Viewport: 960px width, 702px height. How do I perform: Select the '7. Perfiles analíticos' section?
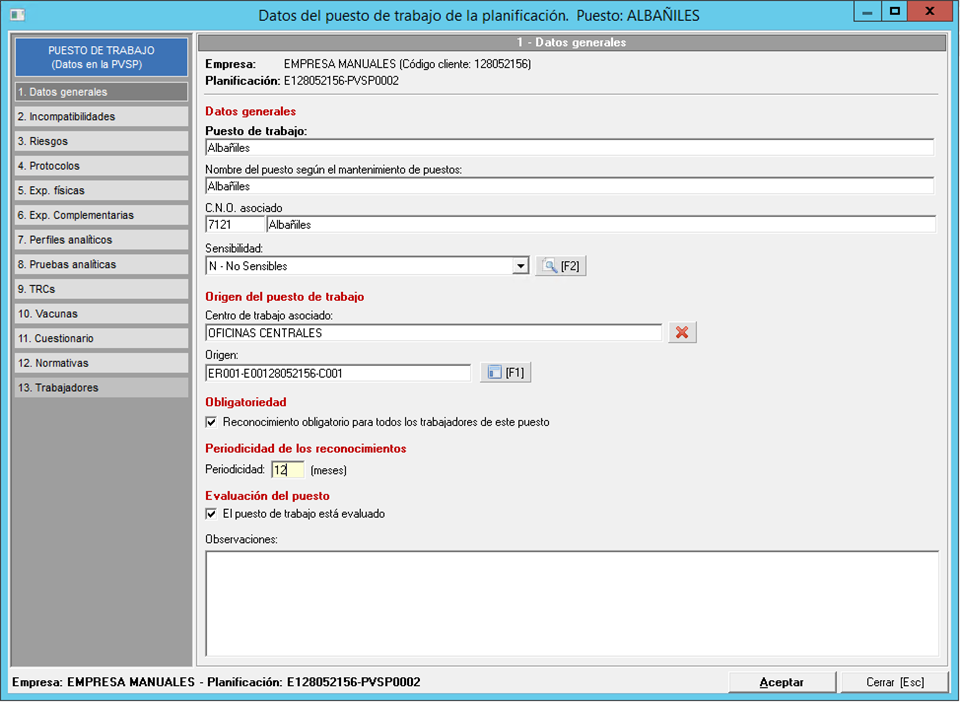pos(100,240)
